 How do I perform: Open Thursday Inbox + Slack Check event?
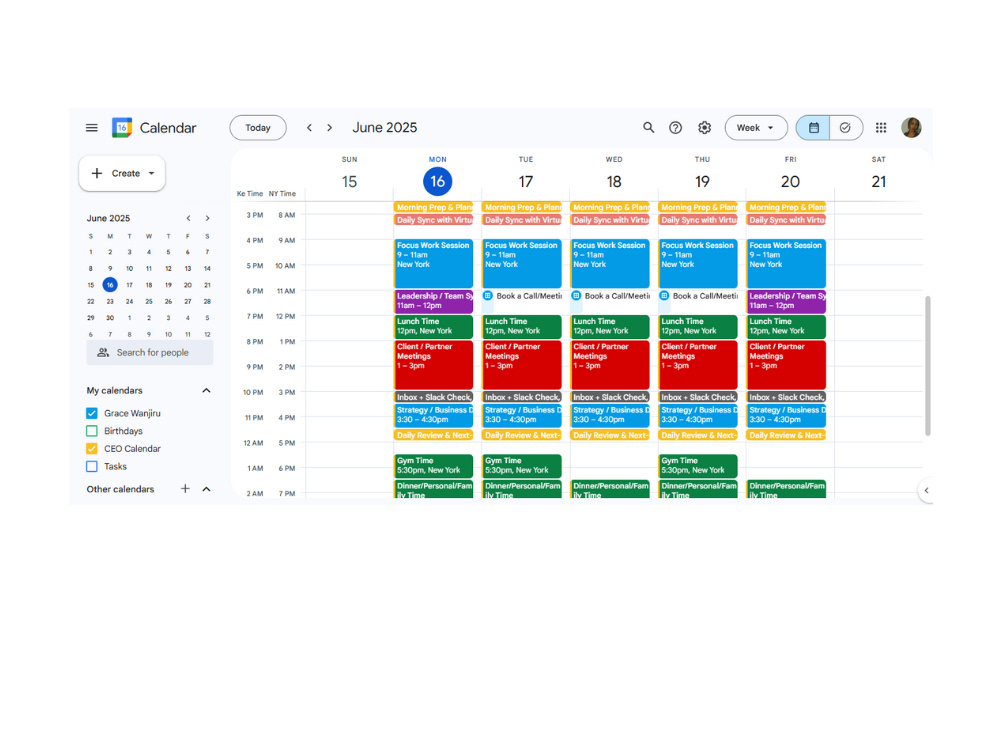point(698,397)
